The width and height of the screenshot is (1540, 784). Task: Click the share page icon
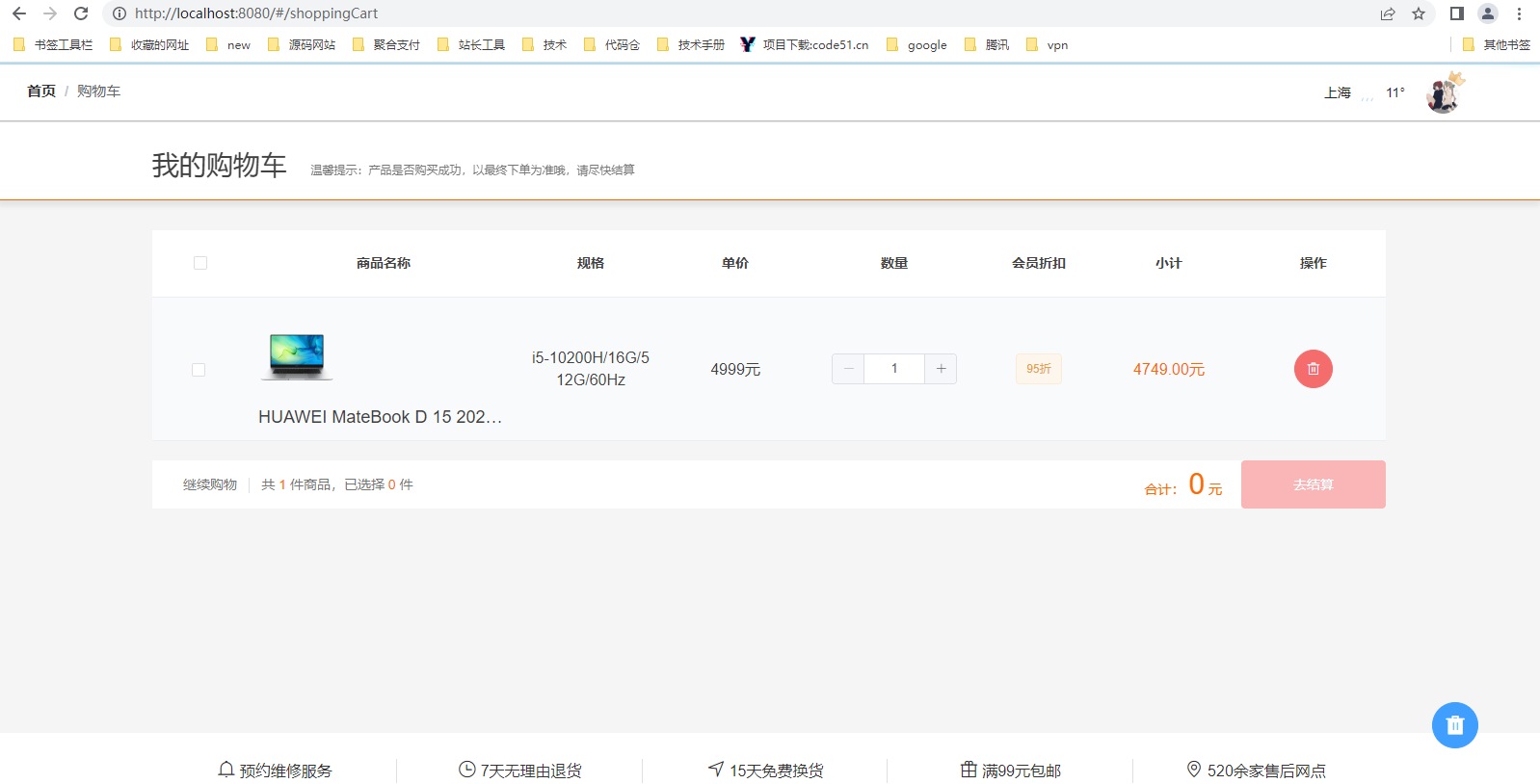coord(1388,13)
